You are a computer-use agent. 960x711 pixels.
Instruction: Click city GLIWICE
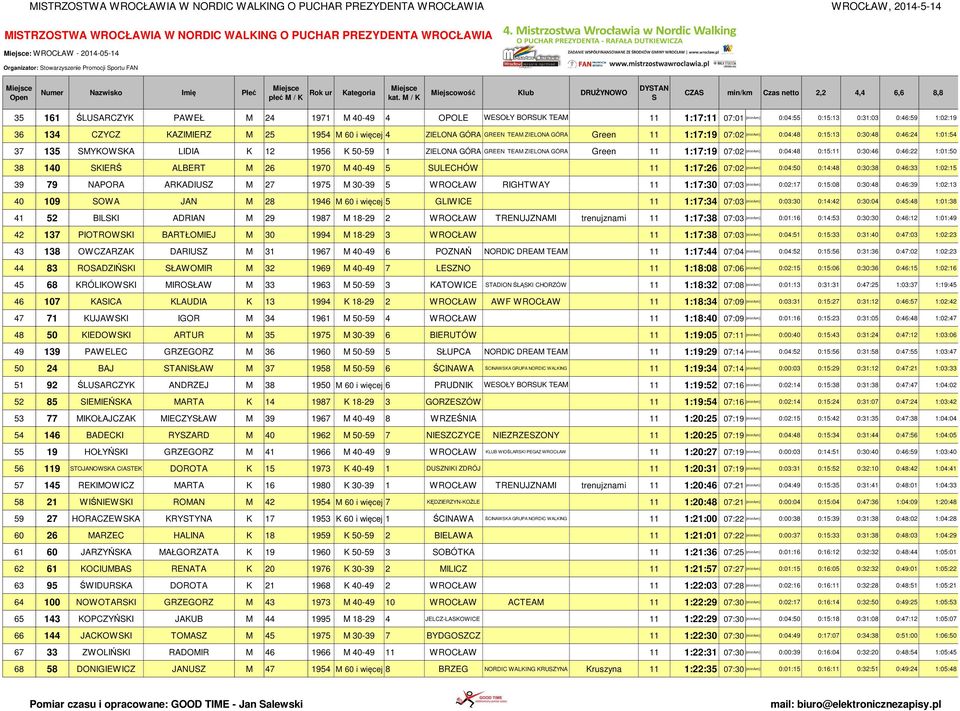(453, 201)
